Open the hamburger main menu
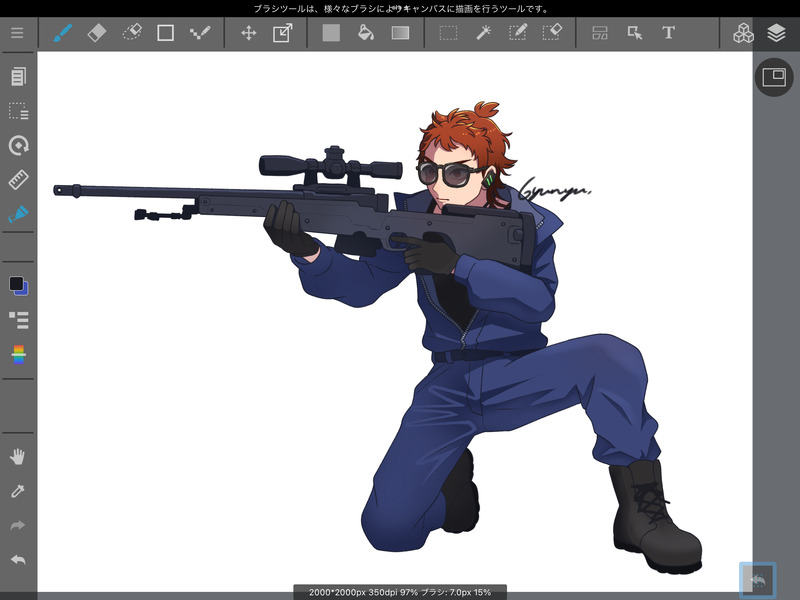Viewport: 800px width, 600px height. tap(17, 33)
